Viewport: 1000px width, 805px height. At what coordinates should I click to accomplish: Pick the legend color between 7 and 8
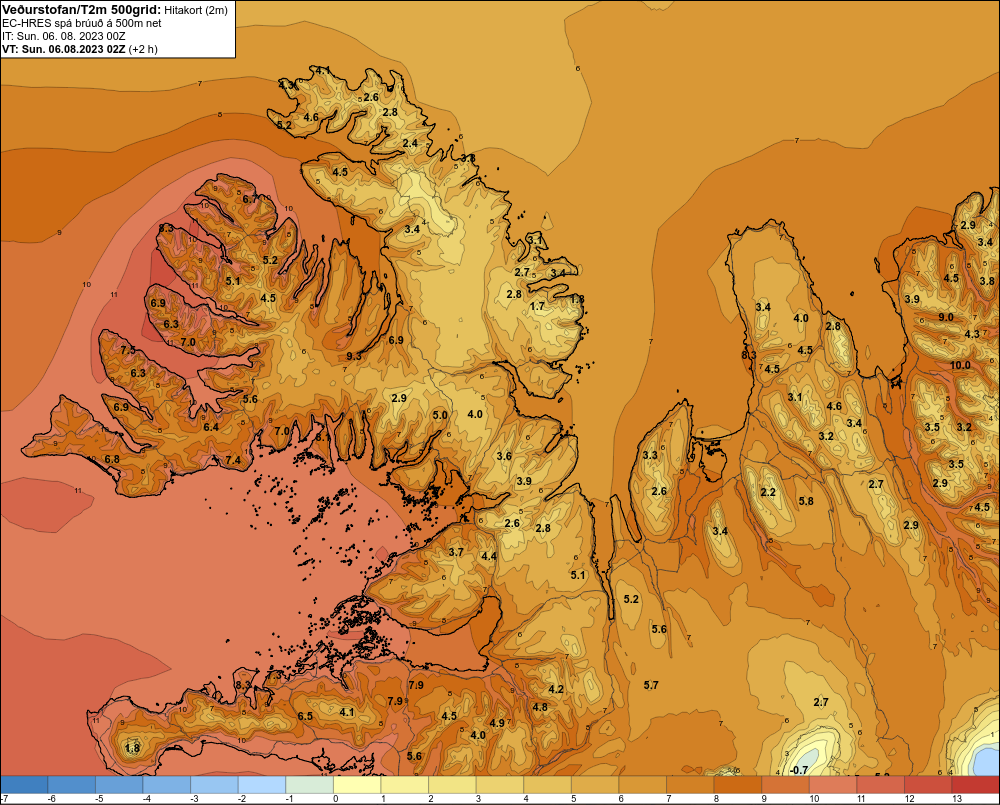(690, 785)
